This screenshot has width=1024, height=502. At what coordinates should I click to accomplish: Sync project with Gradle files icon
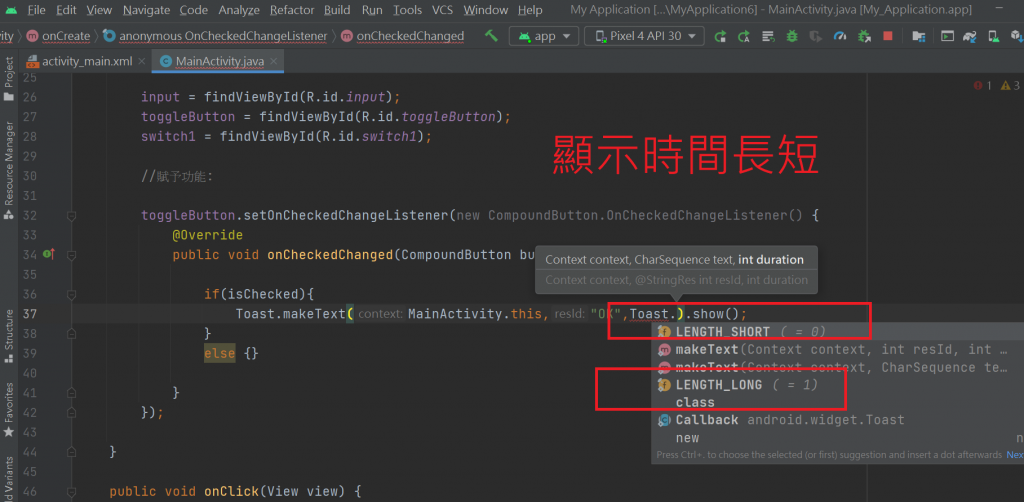[x=970, y=36]
